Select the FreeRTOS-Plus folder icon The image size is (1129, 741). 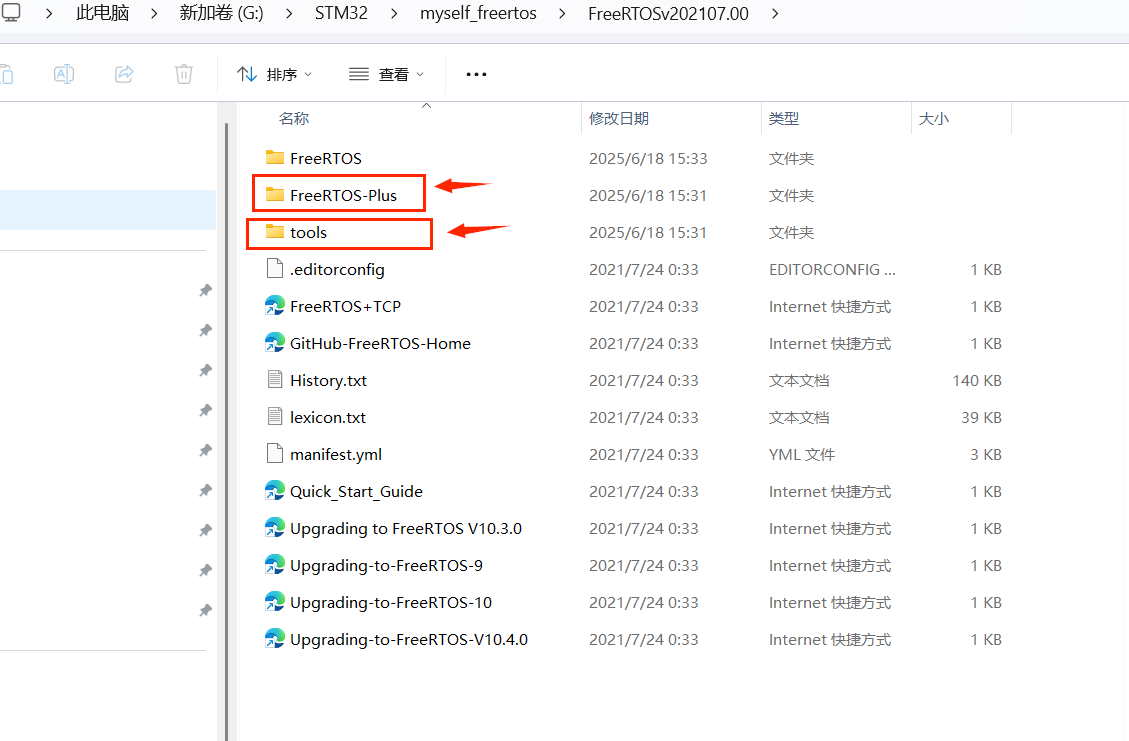tap(274, 194)
